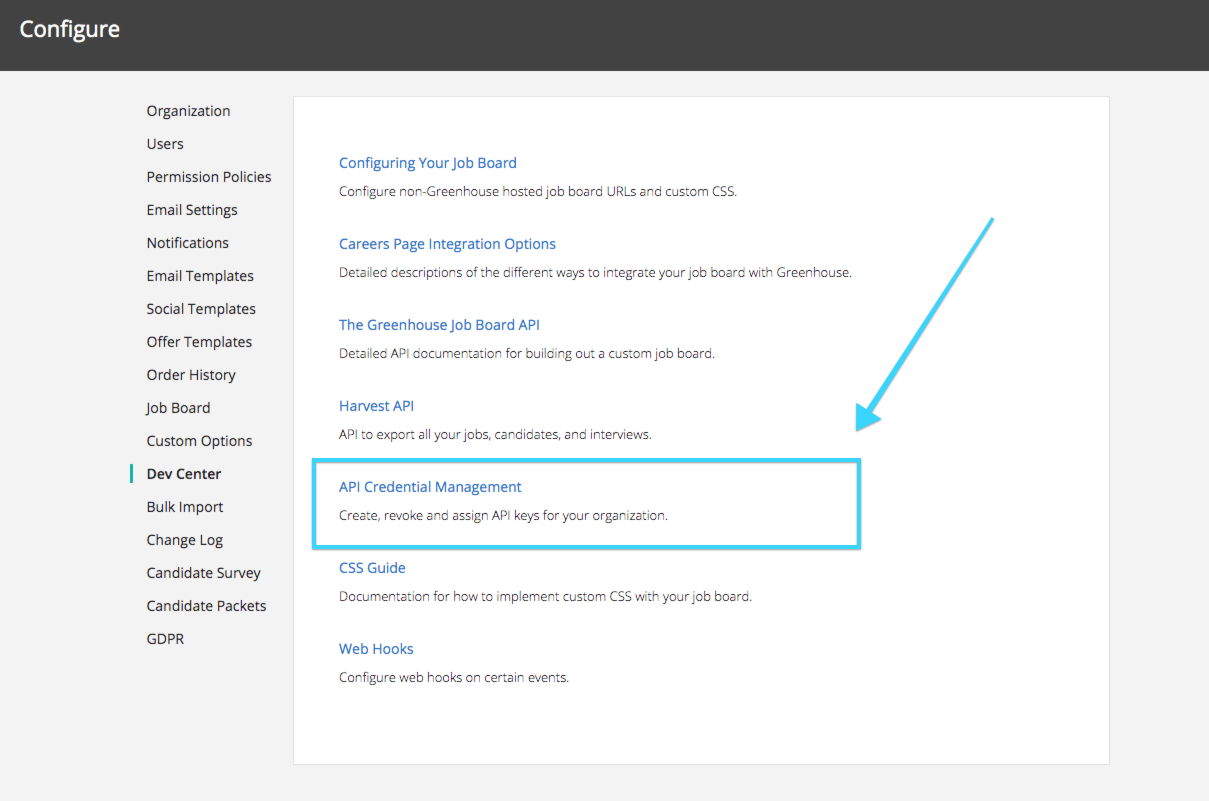Open GDPR settings in sidebar

165,639
